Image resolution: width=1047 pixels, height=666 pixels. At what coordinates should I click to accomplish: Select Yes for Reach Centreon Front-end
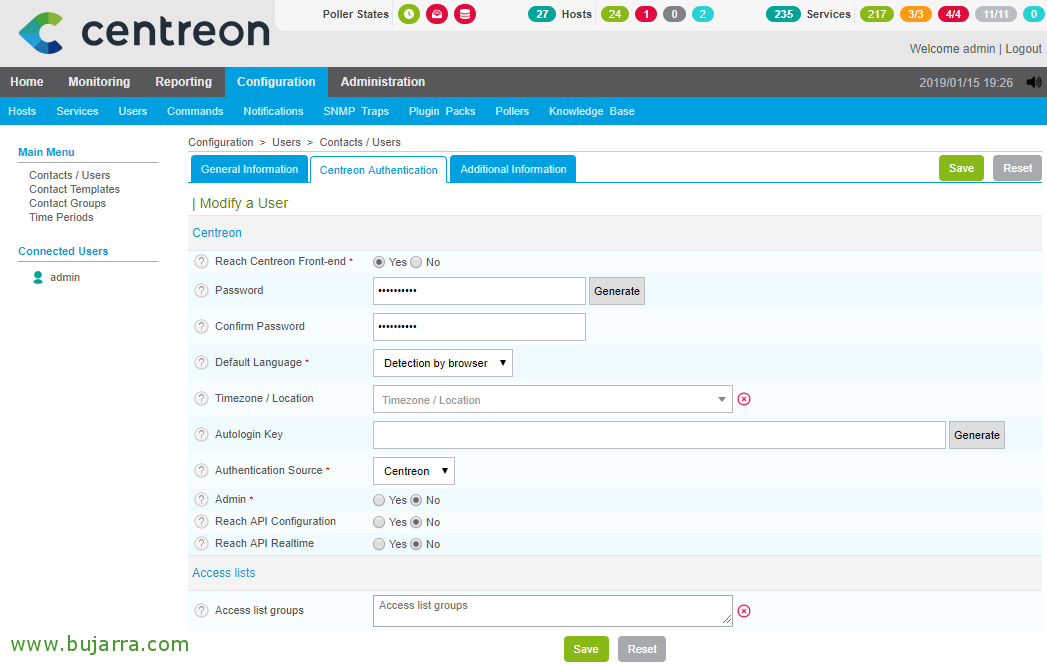click(379, 263)
